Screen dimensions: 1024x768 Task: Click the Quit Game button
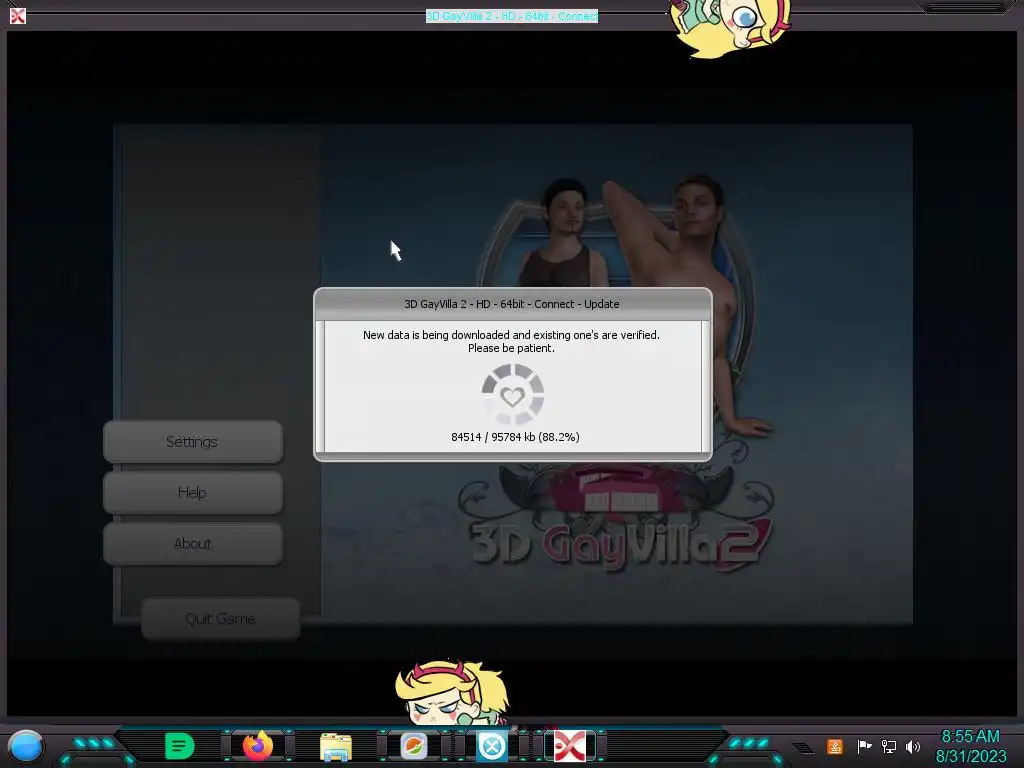221,619
